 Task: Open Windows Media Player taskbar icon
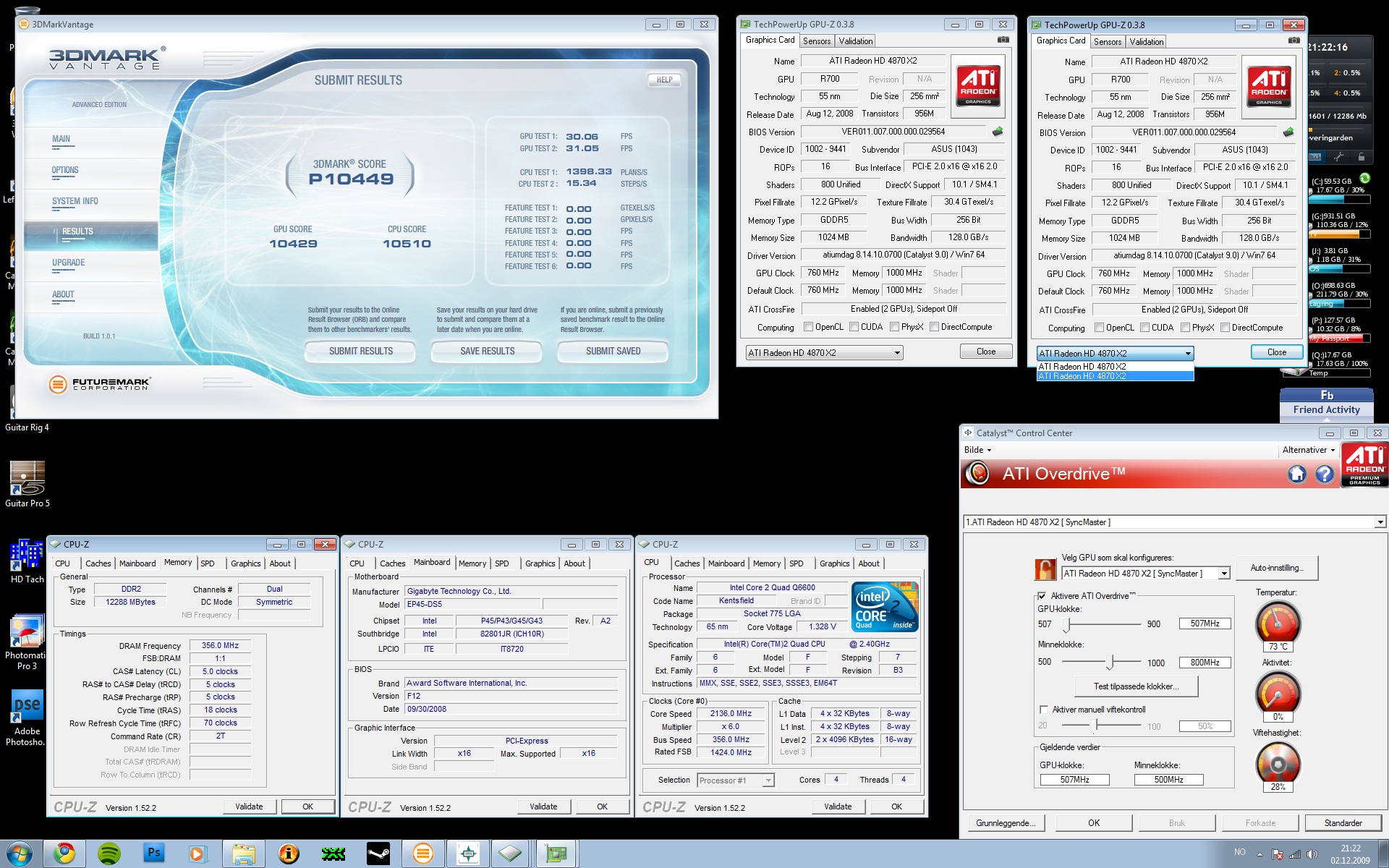[197, 854]
